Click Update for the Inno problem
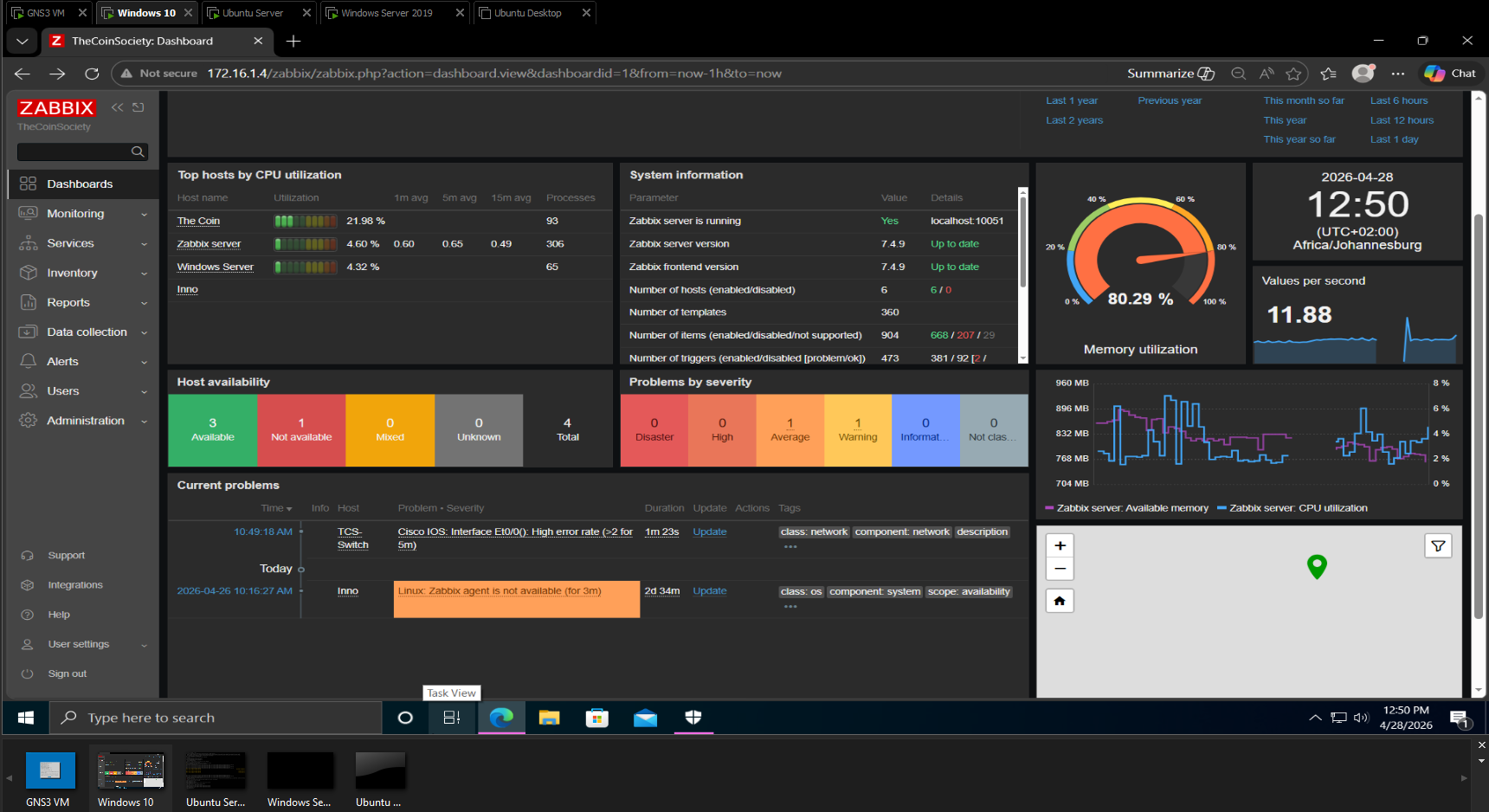 (x=710, y=590)
